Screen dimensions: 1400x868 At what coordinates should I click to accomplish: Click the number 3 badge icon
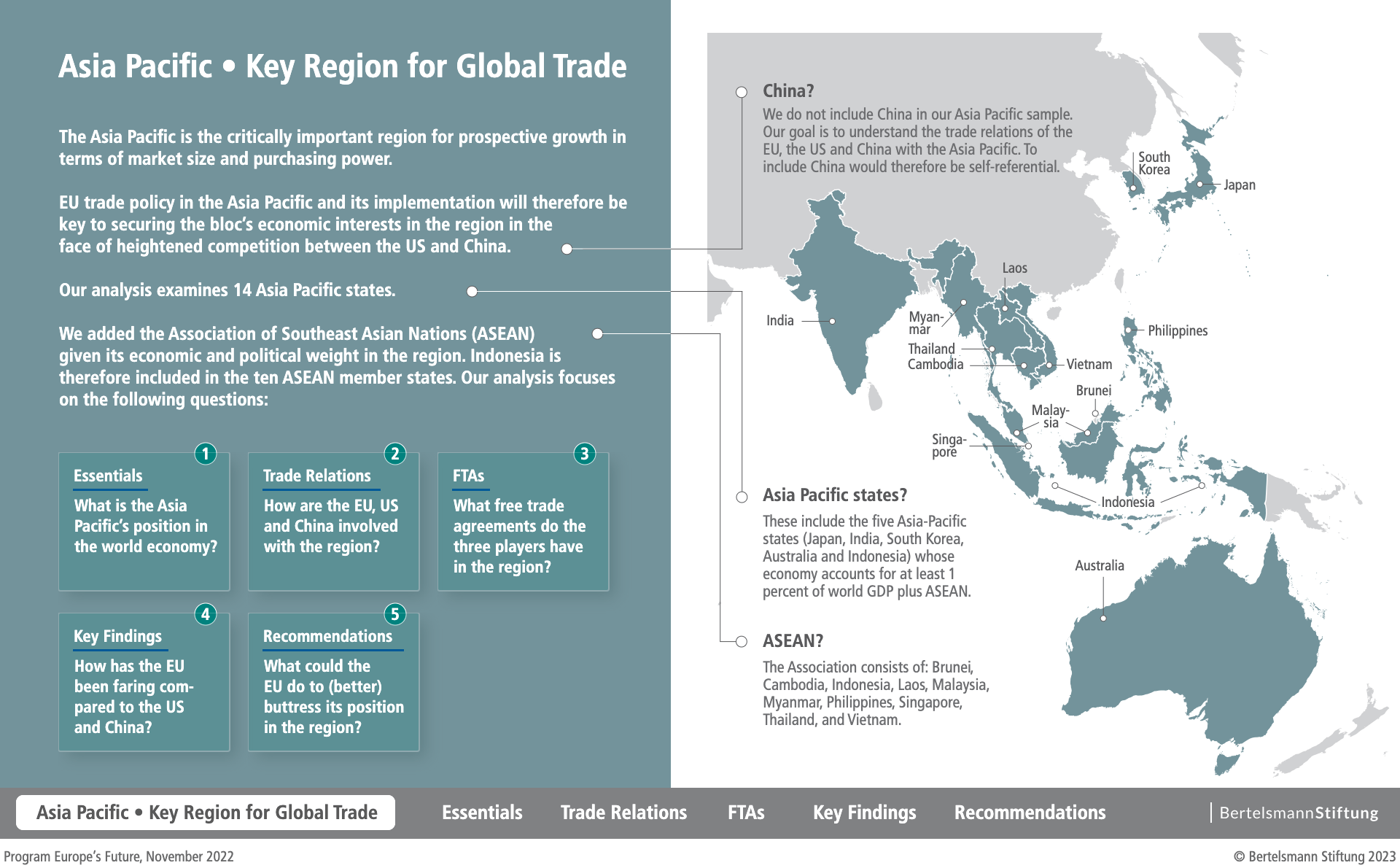click(585, 454)
